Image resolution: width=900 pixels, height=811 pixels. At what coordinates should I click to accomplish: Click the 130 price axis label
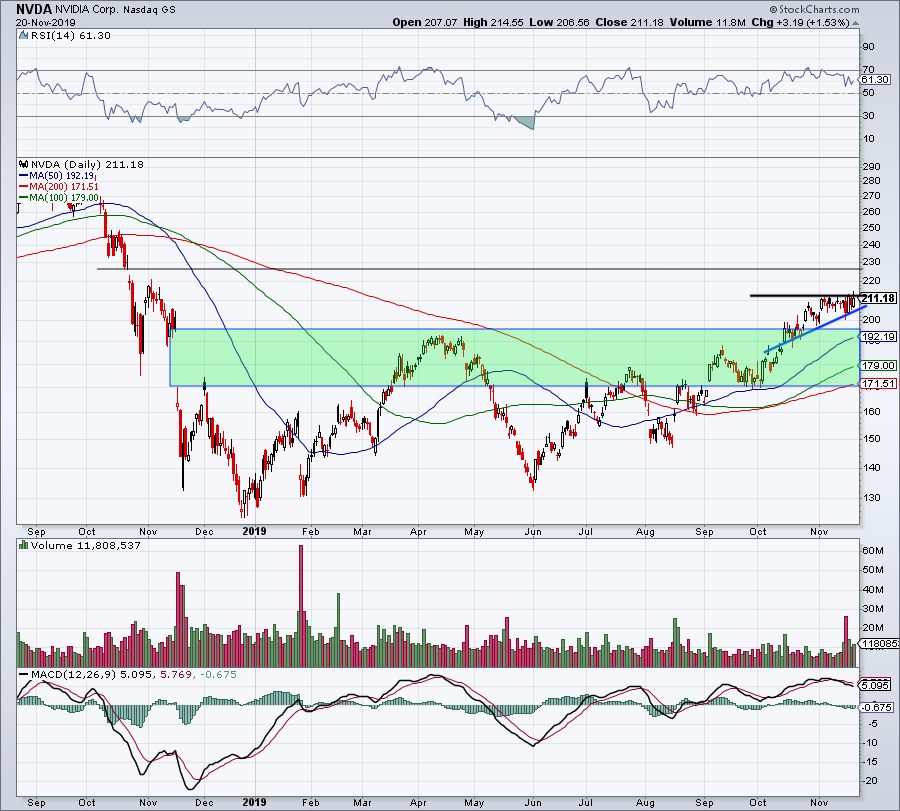coord(871,498)
